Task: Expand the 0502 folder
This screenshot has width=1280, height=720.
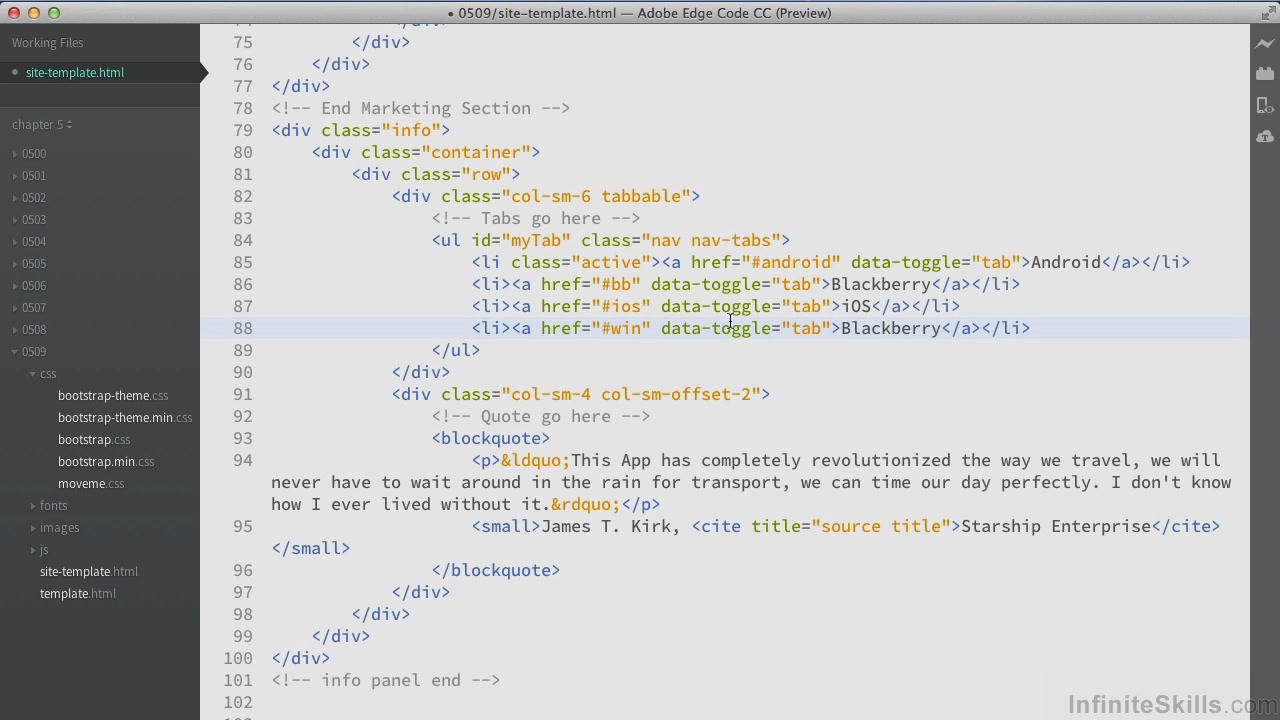Action: click(15, 198)
